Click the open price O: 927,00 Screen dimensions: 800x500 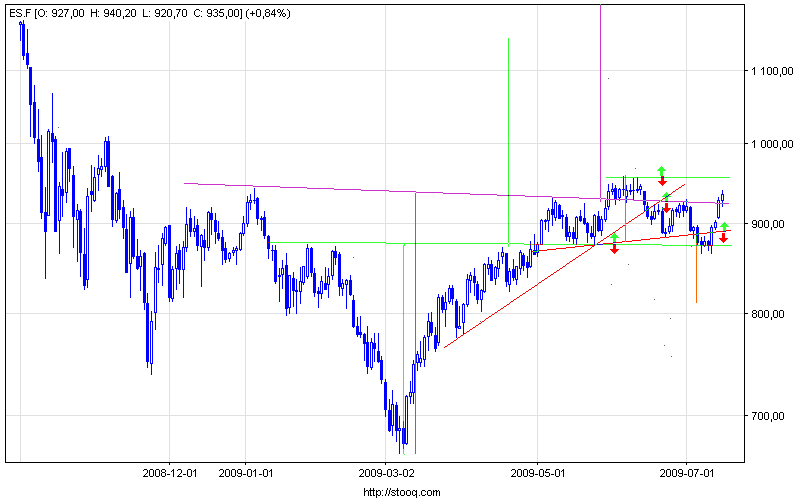click(x=62, y=14)
